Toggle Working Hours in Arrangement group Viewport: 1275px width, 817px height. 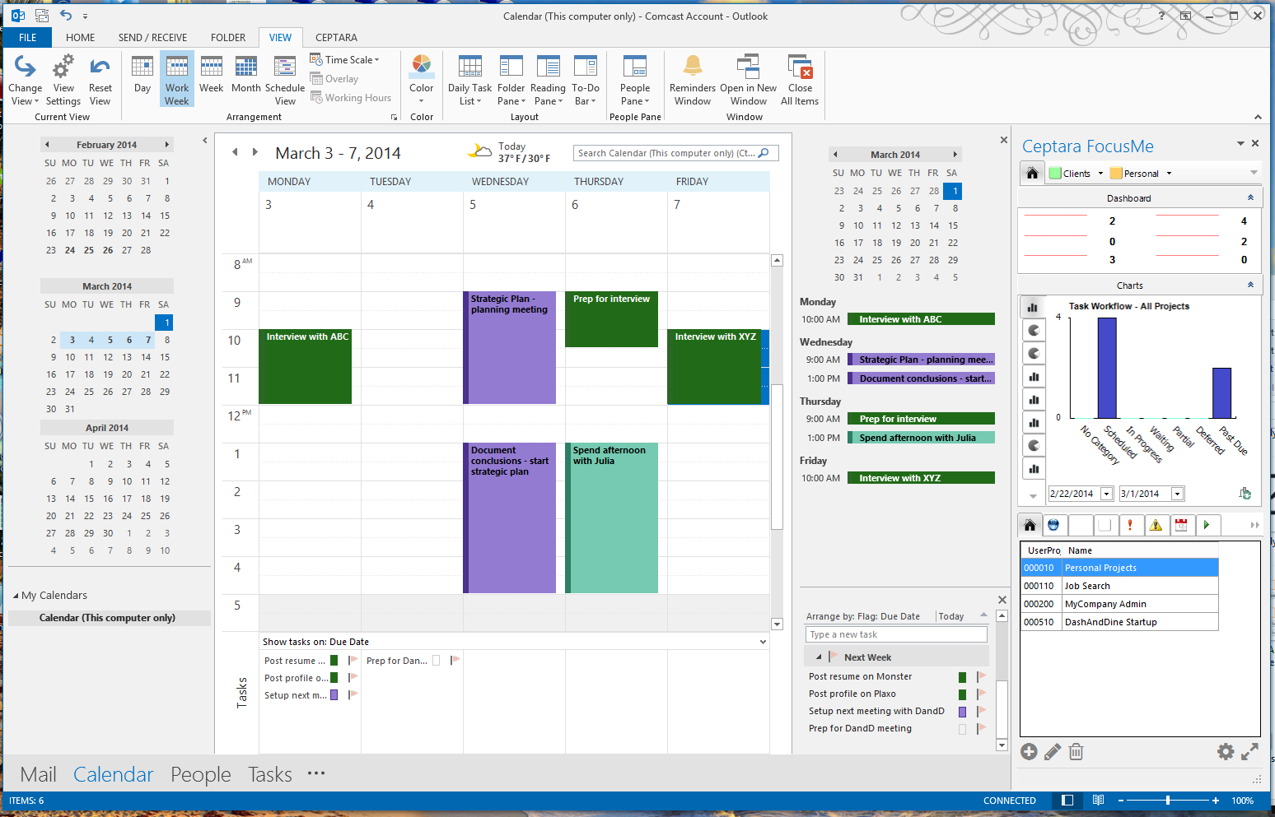351,98
